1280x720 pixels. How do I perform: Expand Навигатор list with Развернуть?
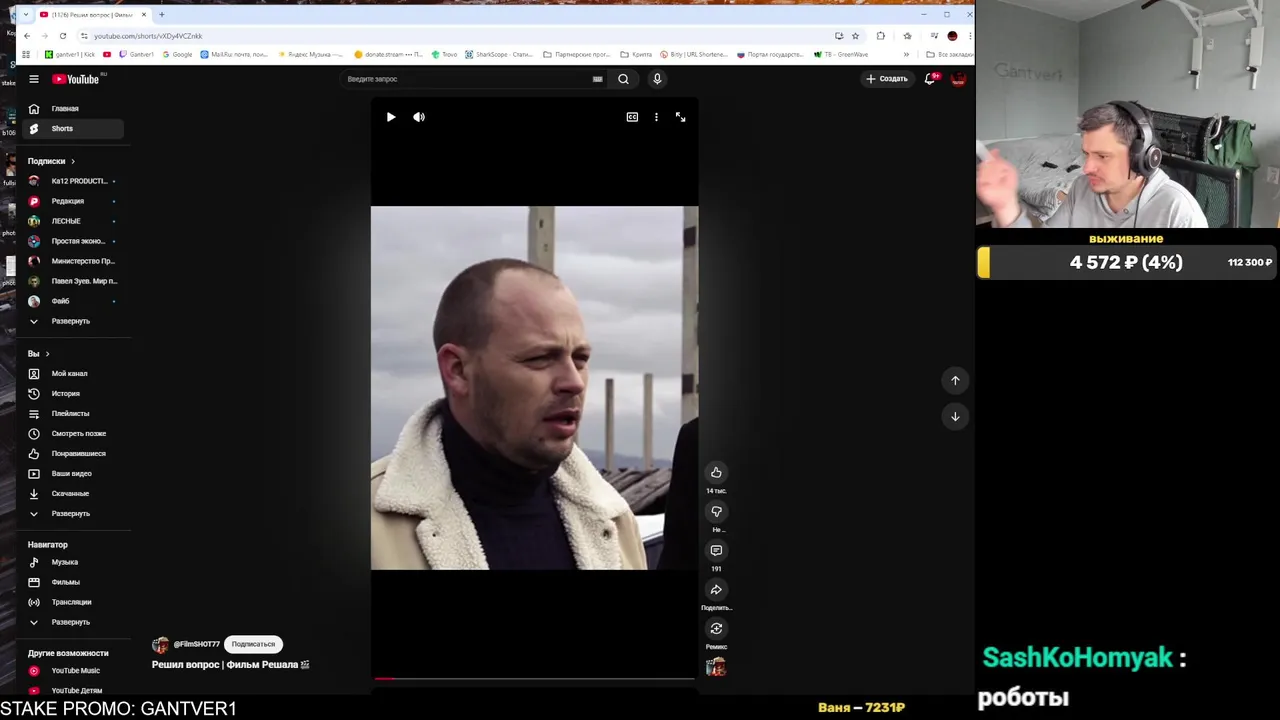point(72,622)
